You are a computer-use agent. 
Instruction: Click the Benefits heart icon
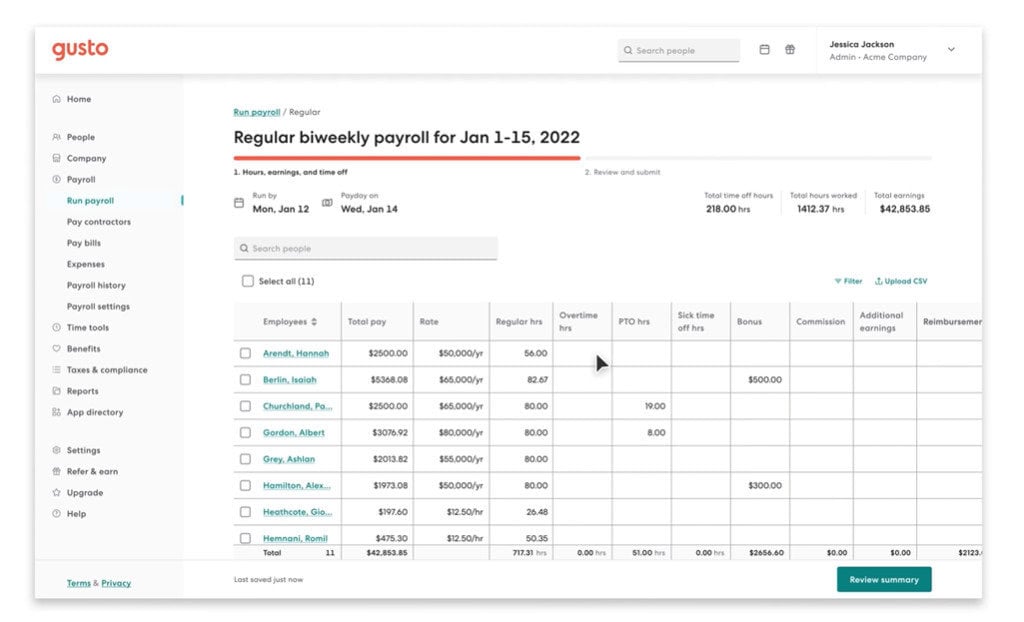point(57,349)
